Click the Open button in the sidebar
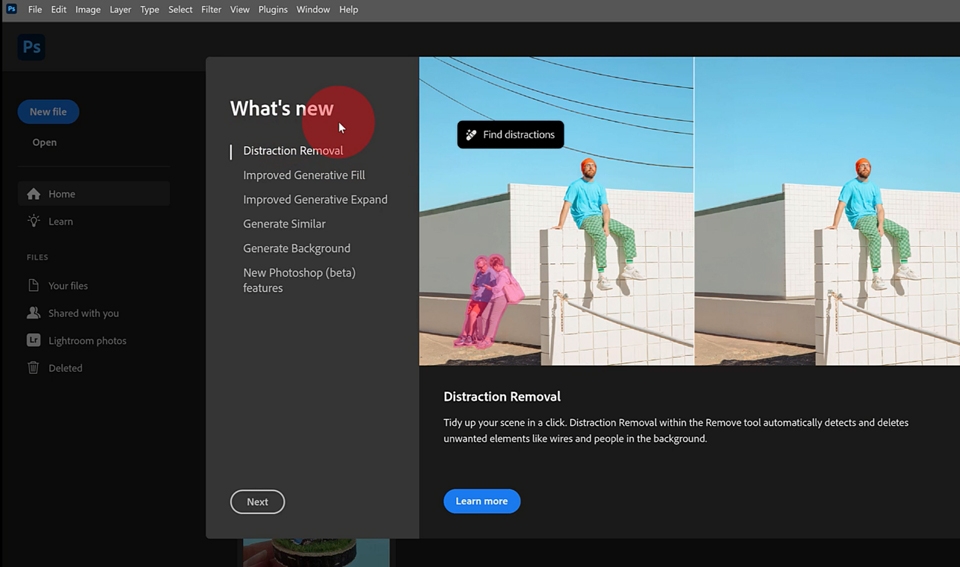960x567 pixels. tap(44, 142)
